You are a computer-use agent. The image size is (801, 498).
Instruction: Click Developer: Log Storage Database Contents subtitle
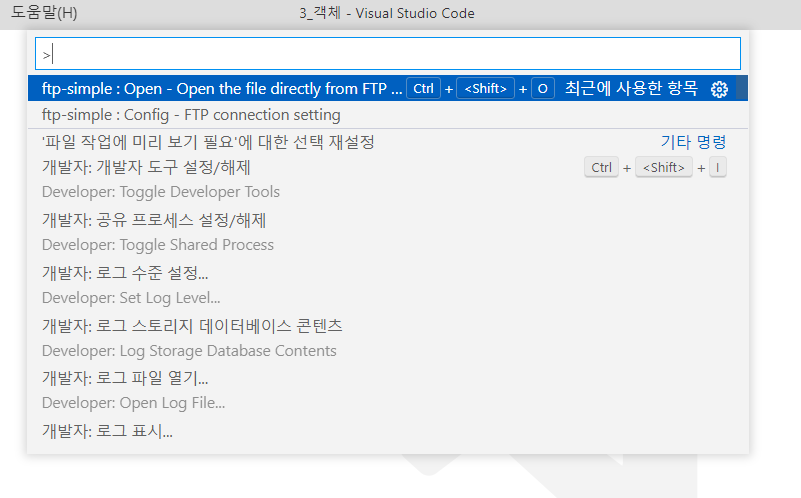tap(189, 351)
